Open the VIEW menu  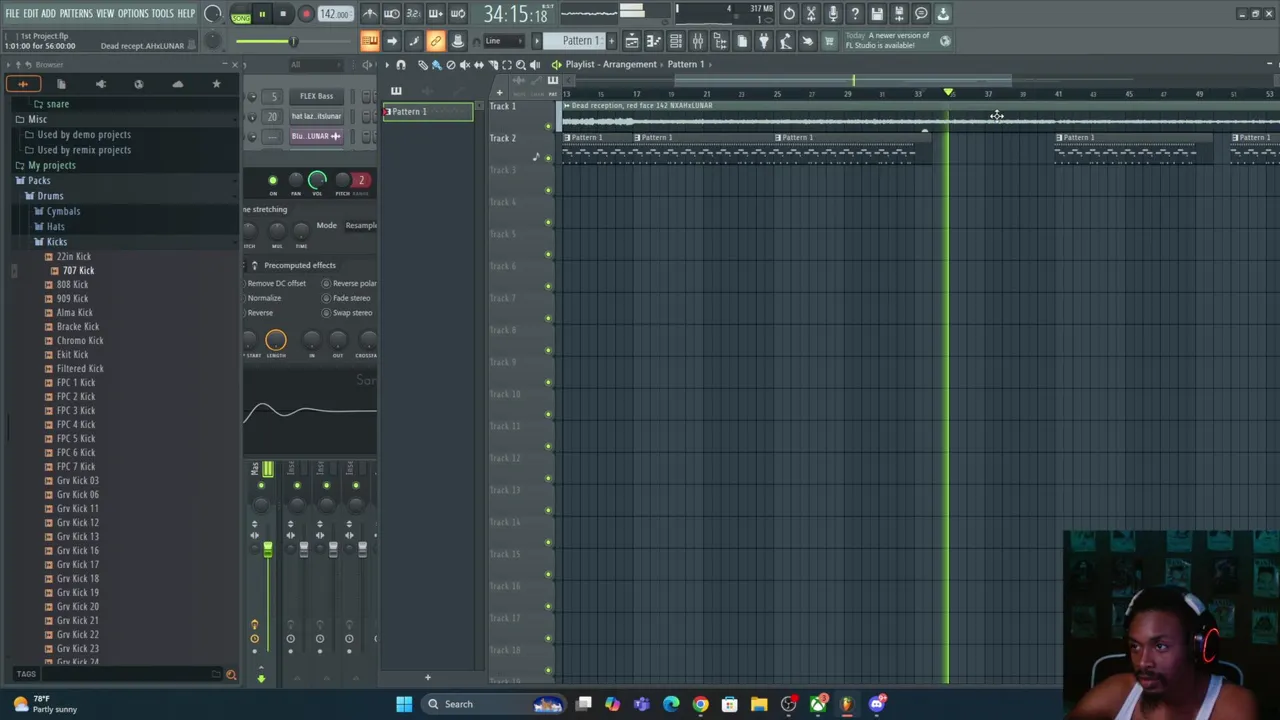[x=105, y=14]
